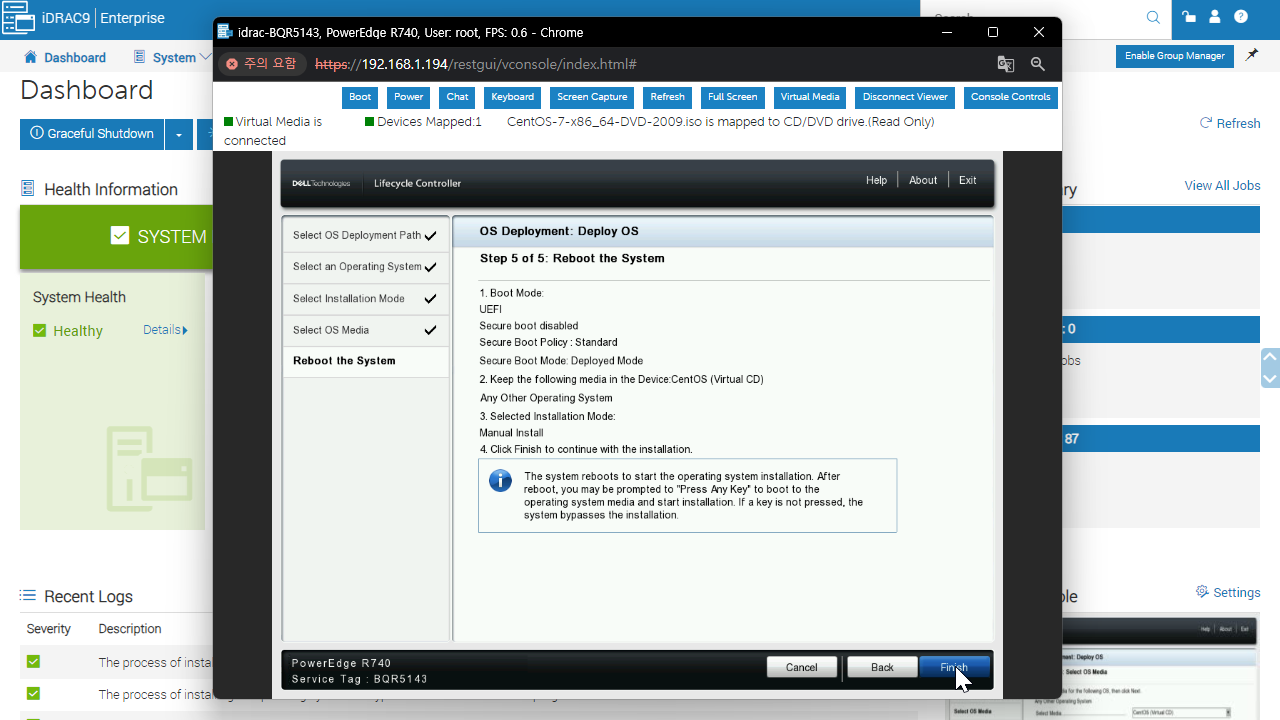Open Virtual Media settings
1280x720 pixels.
810,97
